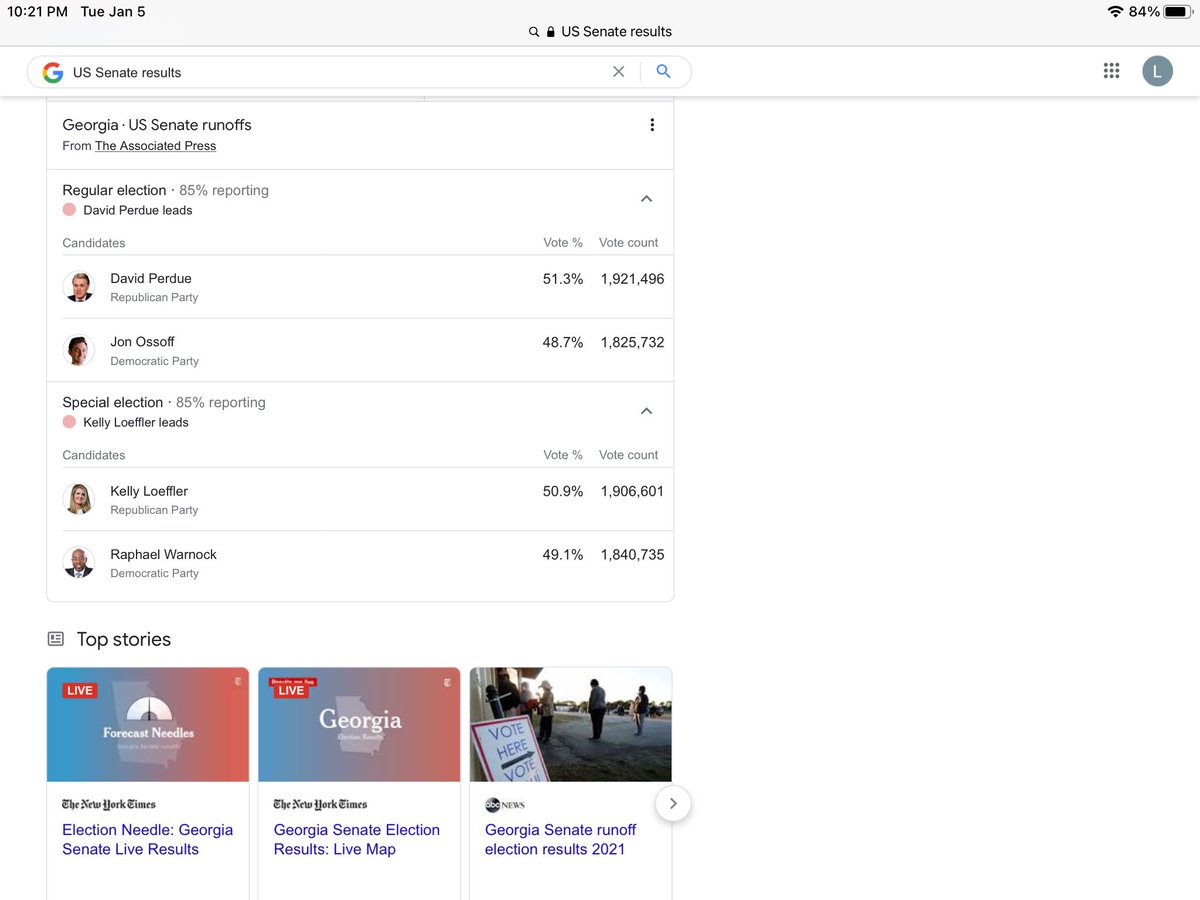
Task: Click the 48.7% vote percentage
Action: click(x=563, y=342)
